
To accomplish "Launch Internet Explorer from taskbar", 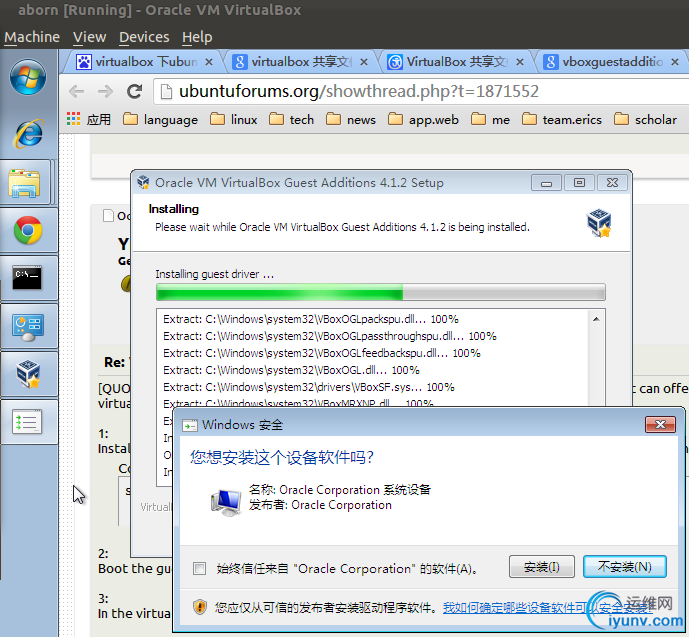I will [28, 134].
